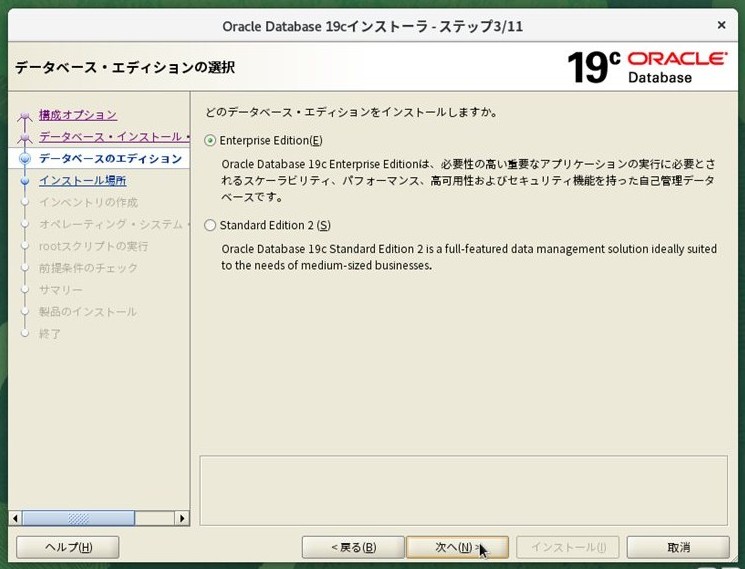Proceed with the 次へ(N) button
This screenshot has height=569, width=745.
(457, 547)
